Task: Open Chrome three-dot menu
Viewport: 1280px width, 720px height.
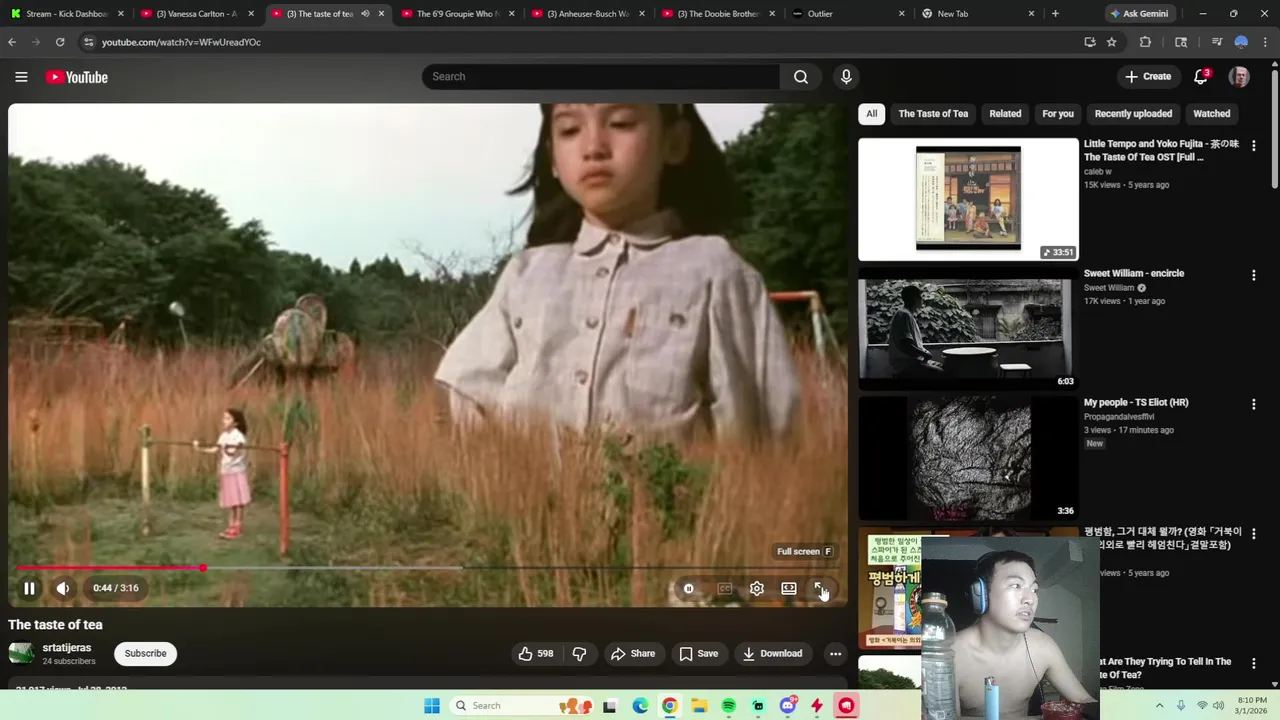Action: (1266, 42)
